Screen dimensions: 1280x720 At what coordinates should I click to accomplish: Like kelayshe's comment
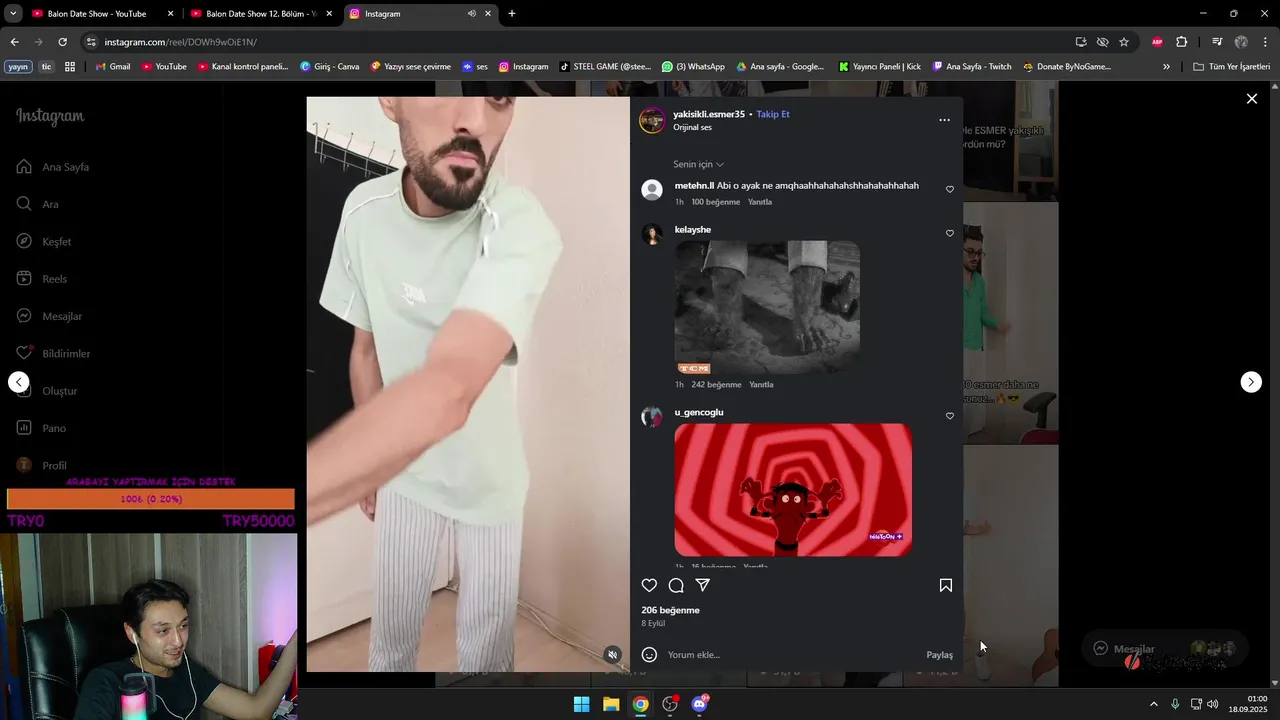[x=950, y=233]
